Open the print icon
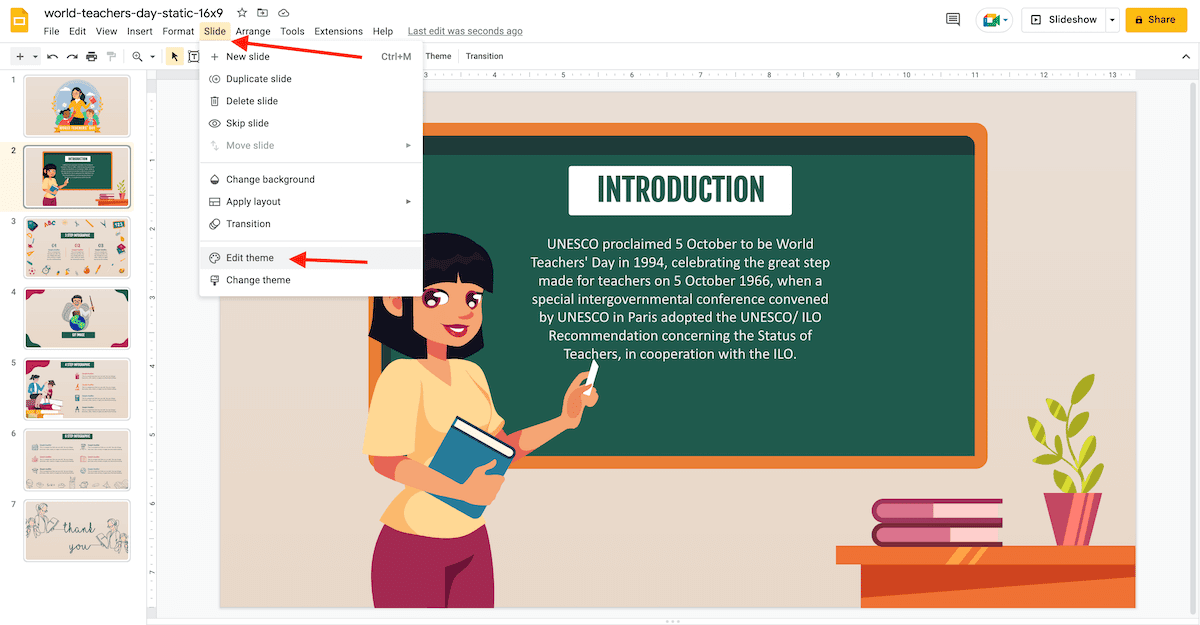Screen dimensions: 1200x625 point(91,56)
